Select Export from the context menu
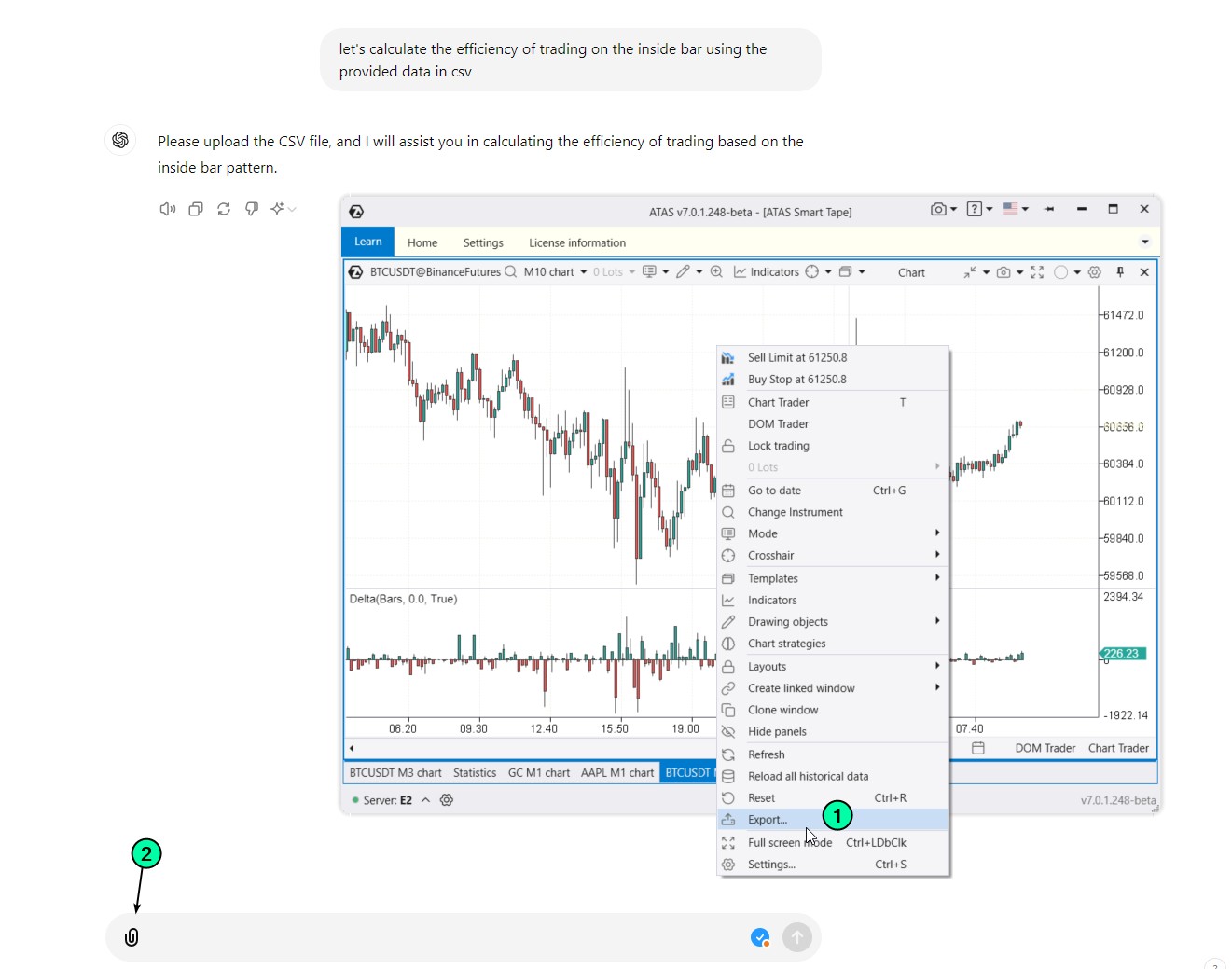1232x969 pixels. pos(768,820)
